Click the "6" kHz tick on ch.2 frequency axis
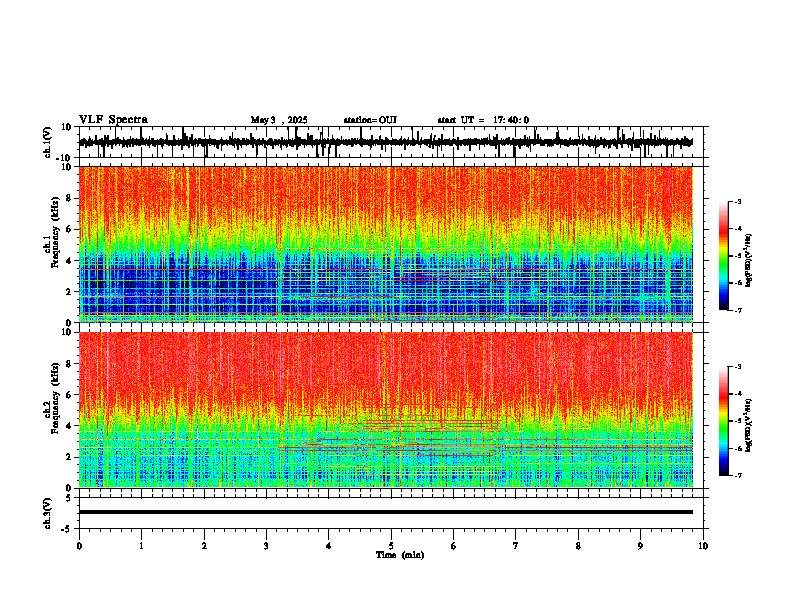792x612 pixels. [69, 395]
